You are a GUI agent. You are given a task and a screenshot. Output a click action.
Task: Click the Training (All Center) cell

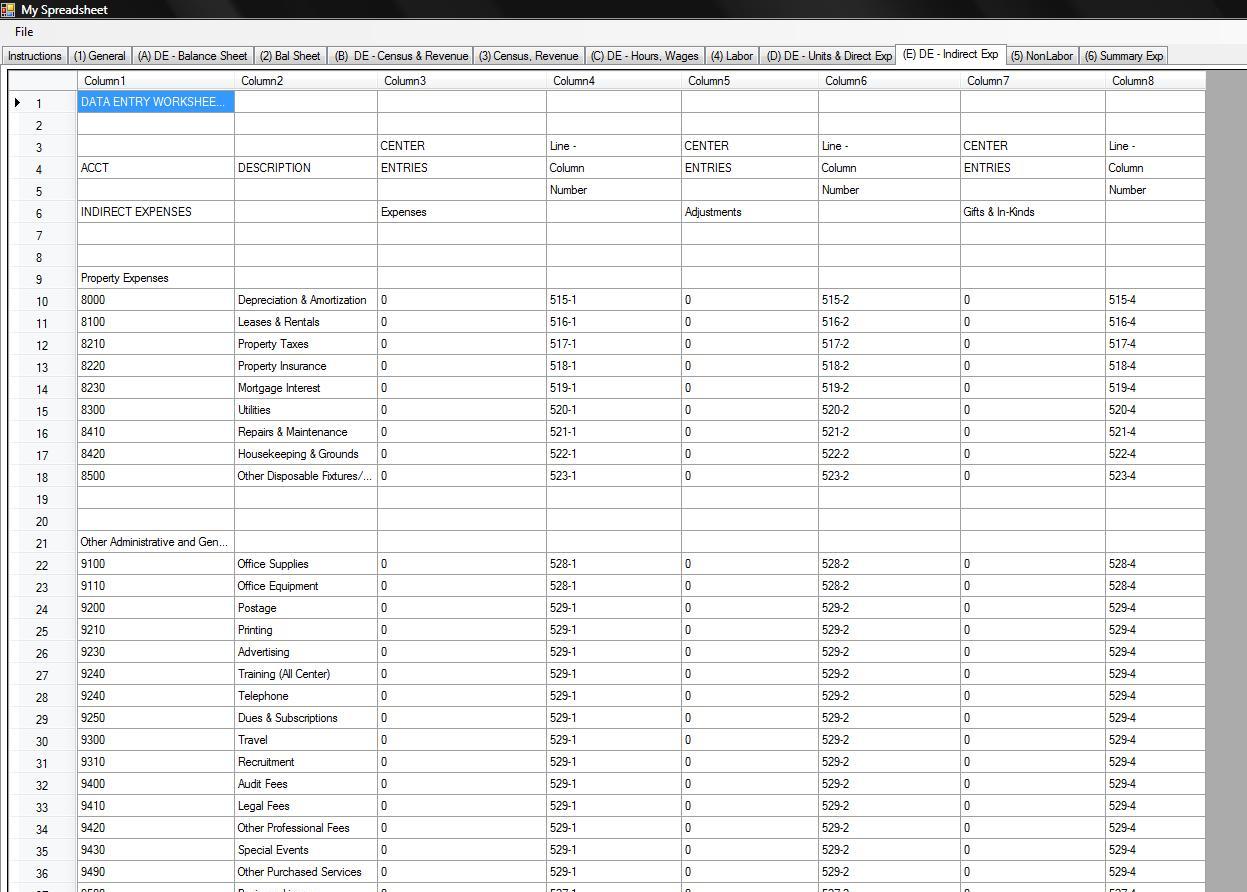point(306,674)
